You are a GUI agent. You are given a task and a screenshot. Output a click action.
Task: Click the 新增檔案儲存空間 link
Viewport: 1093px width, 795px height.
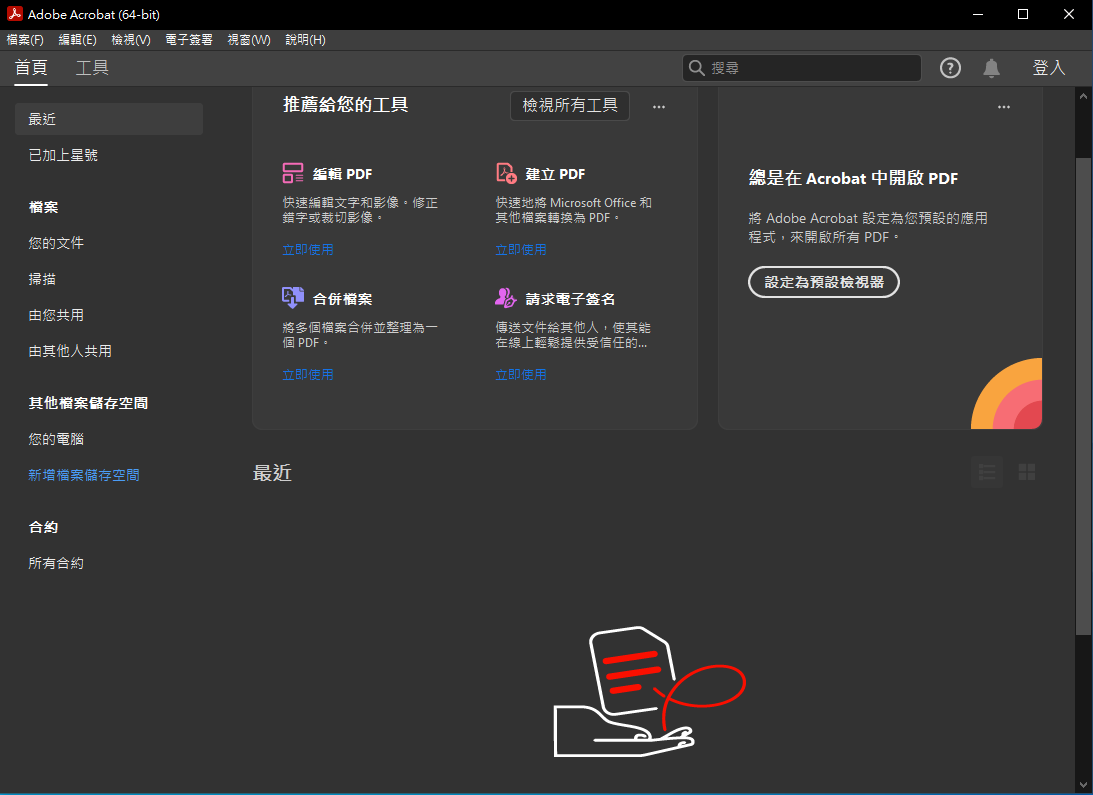click(84, 475)
